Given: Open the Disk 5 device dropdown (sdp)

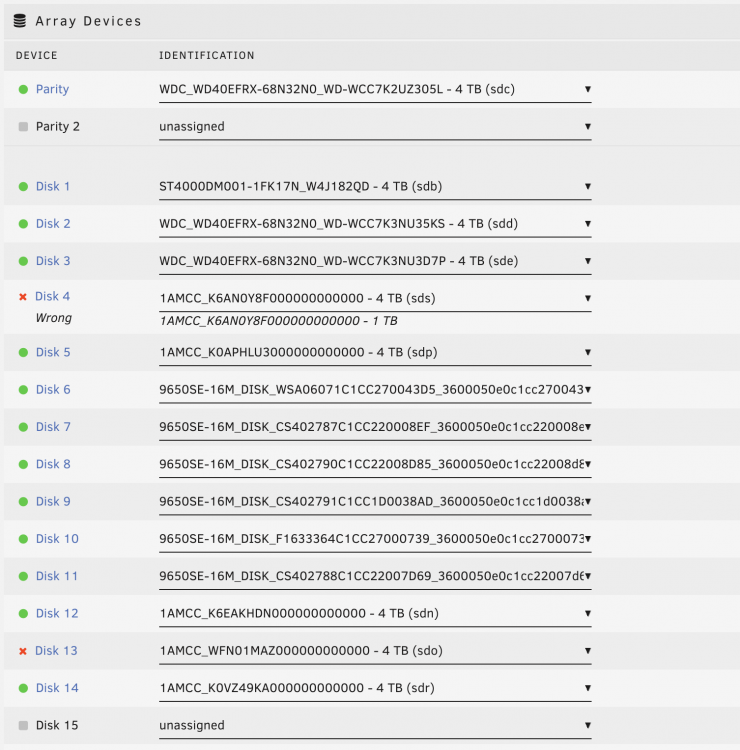Looking at the screenshot, I should point(375,353).
